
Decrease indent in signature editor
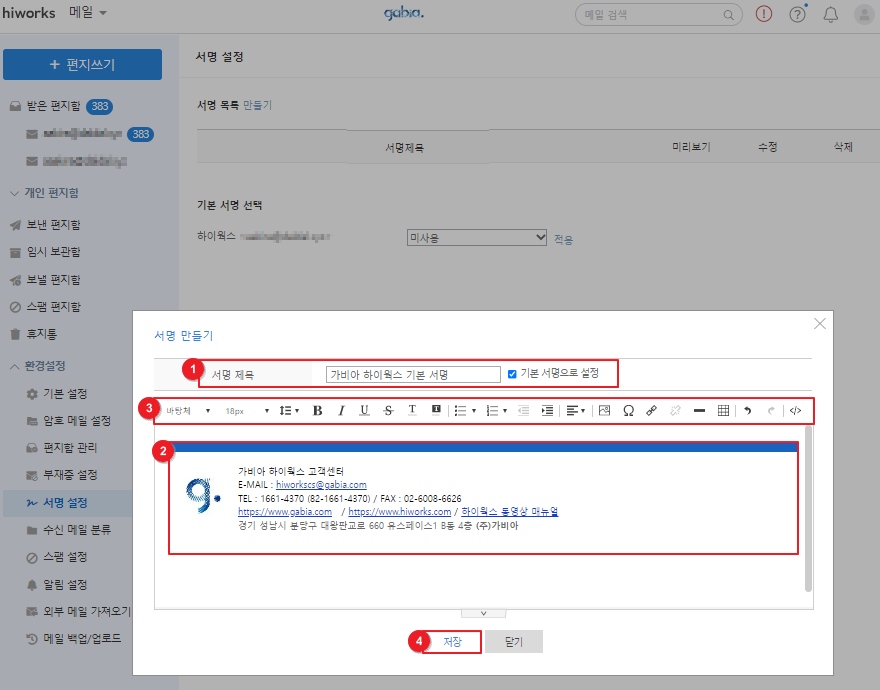point(523,410)
